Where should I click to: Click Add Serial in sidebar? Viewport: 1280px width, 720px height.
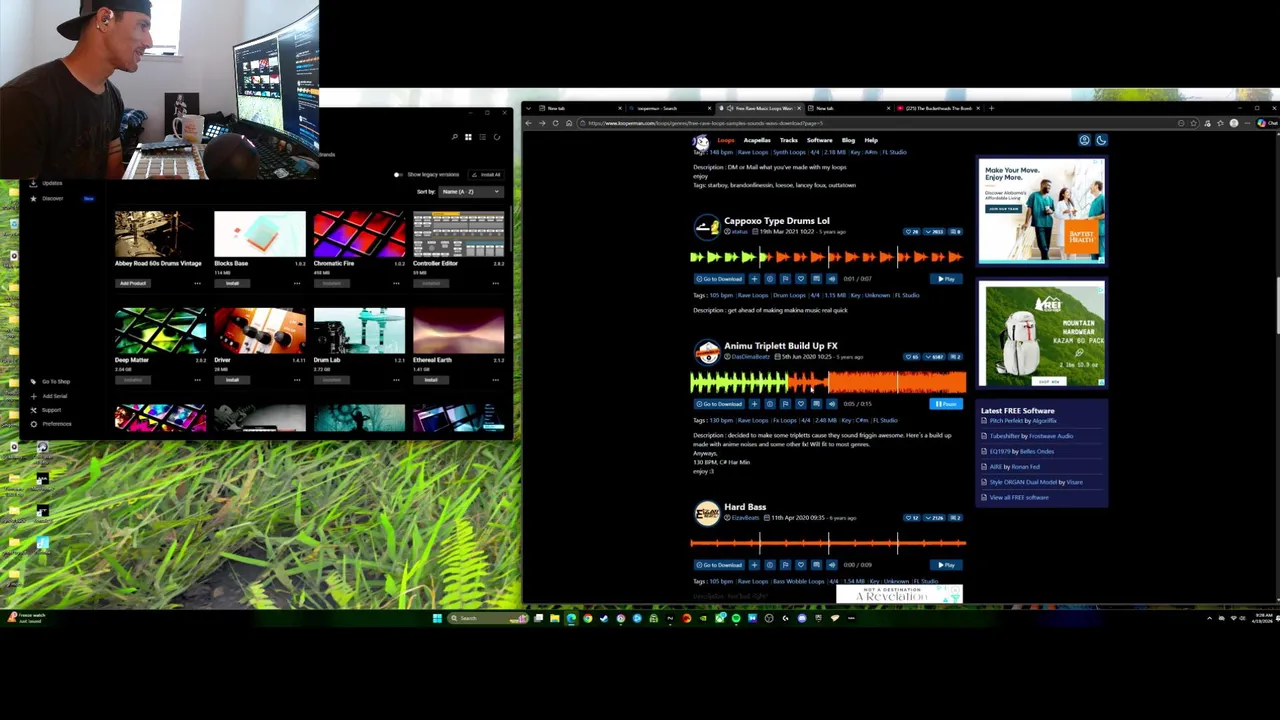[54, 396]
